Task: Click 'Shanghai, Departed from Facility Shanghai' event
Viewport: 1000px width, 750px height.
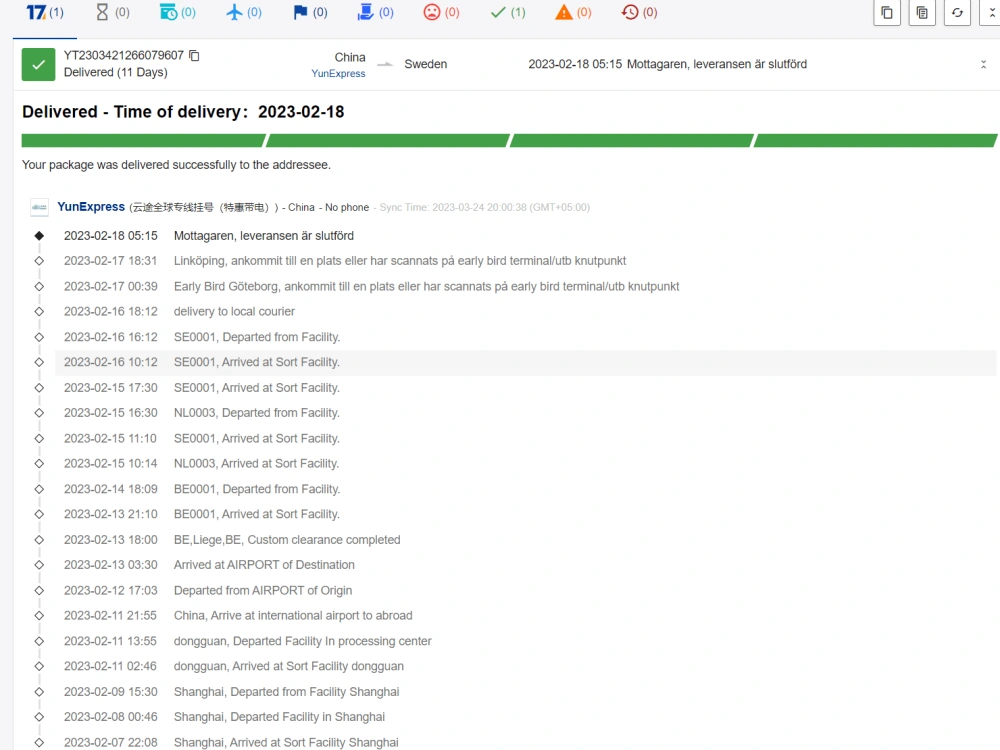Action: tap(286, 692)
